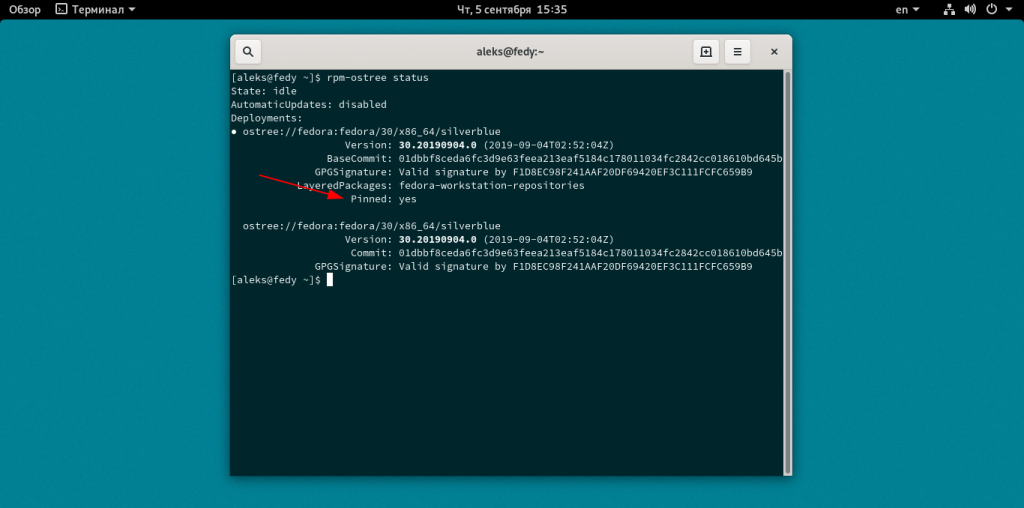Open a new terminal tab

click(x=706, y=52)
